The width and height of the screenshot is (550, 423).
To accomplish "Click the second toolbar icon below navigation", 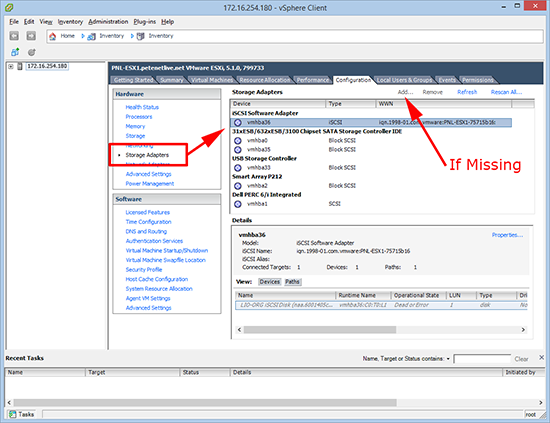I will [x=32, y=52].
